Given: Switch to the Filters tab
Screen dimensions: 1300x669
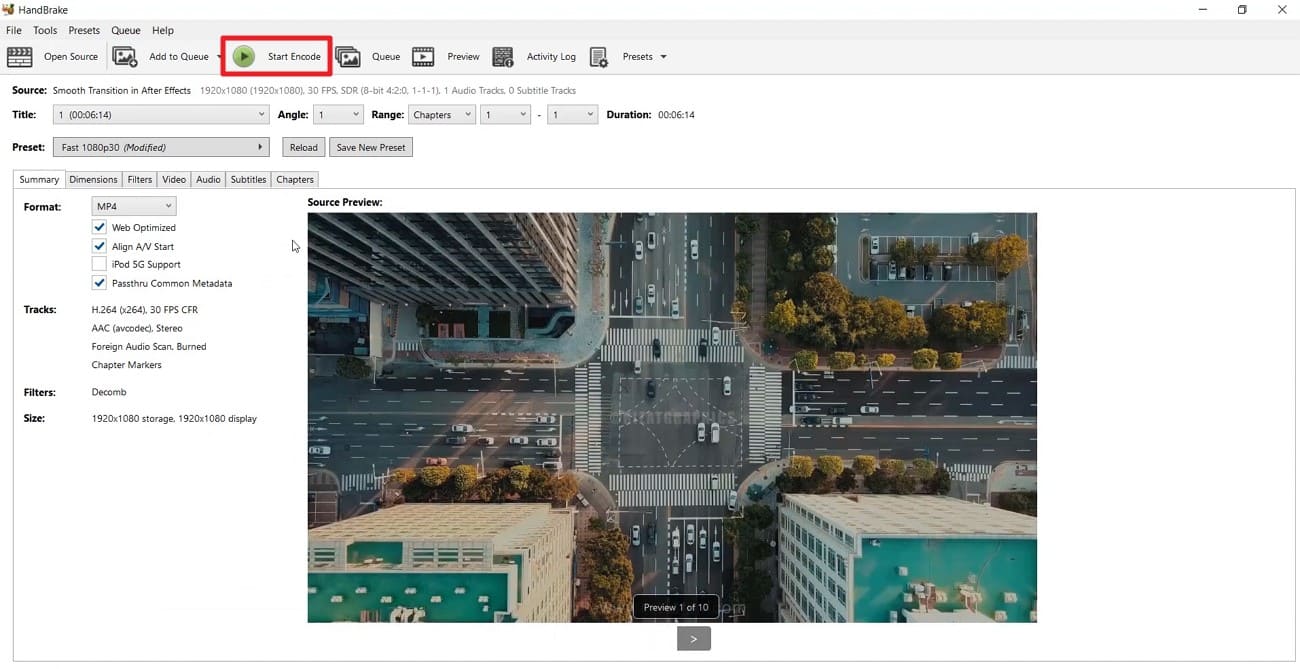Looking at the screenshot, I should (140, 180).
